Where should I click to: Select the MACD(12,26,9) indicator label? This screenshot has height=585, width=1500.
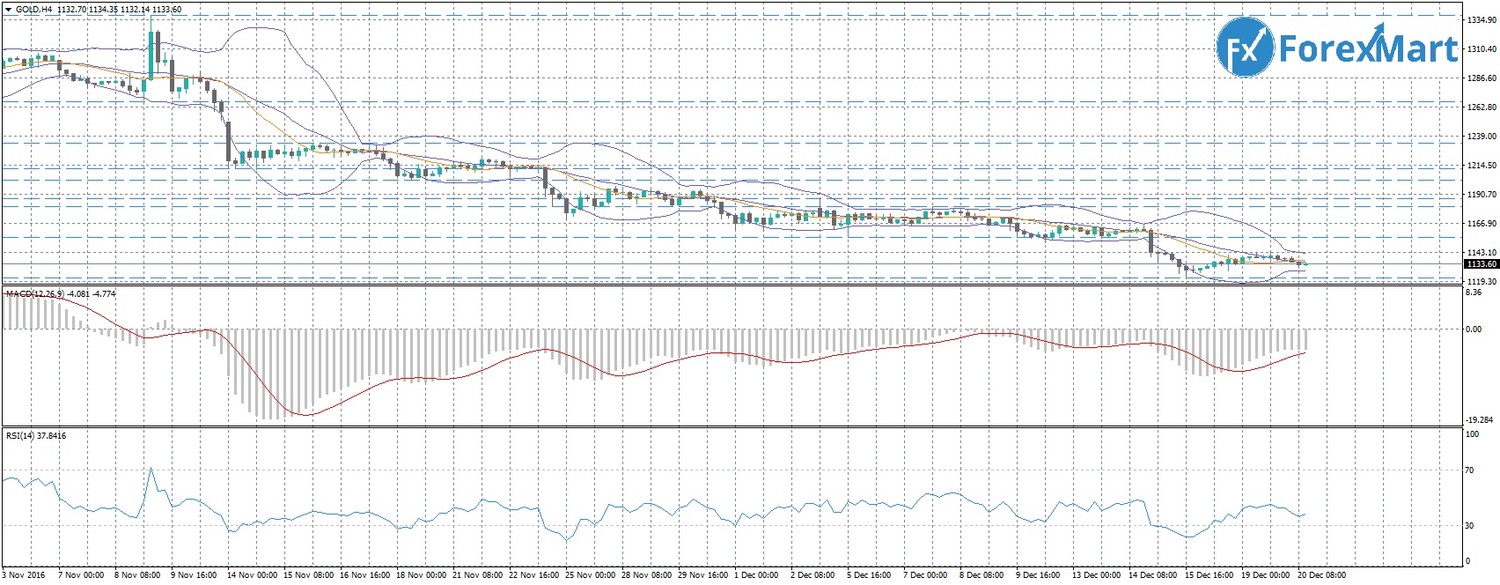point(34,294)
